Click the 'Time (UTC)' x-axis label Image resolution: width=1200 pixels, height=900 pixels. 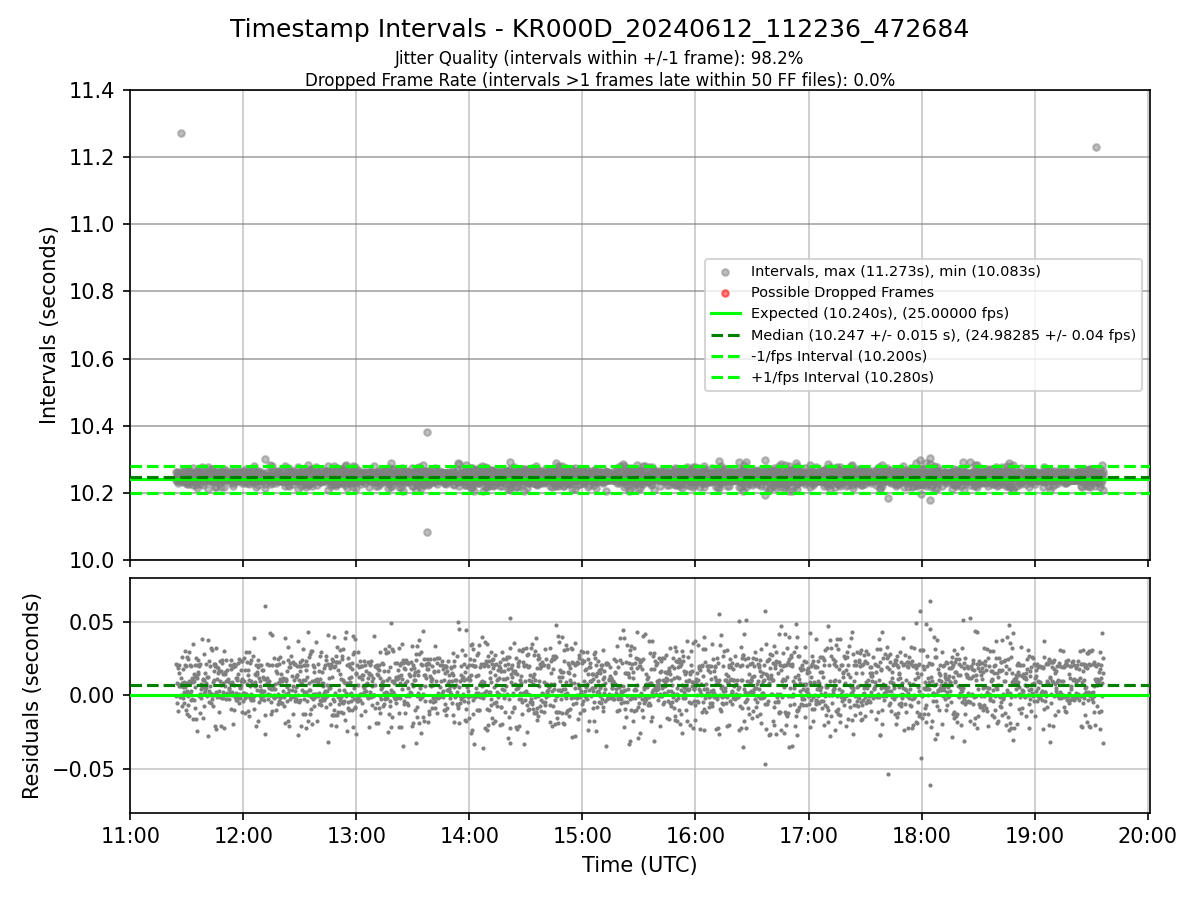(x=639, y=864)
